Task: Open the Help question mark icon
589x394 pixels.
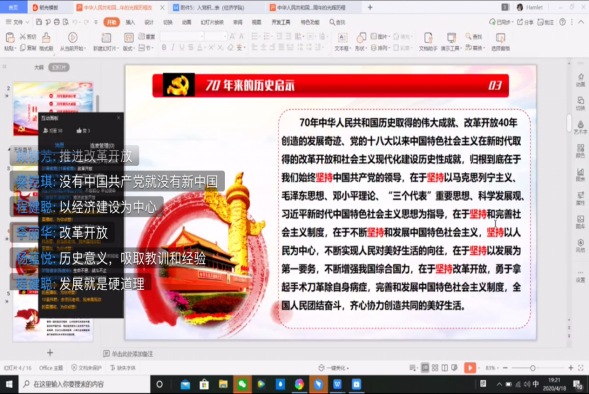Action: 562,22
